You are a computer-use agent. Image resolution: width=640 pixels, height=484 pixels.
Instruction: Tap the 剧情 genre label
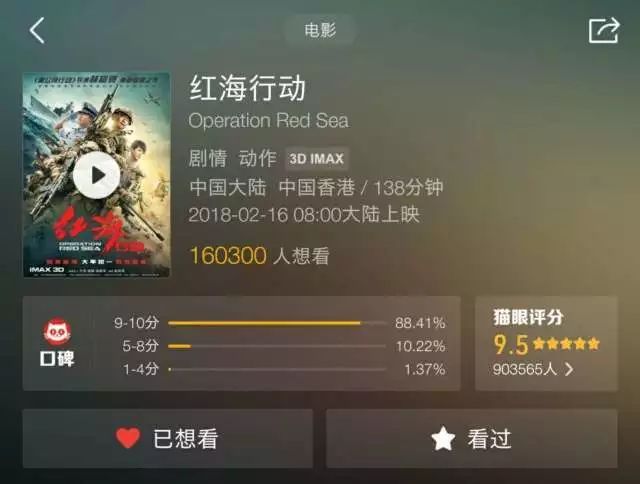tap(208, 158)
